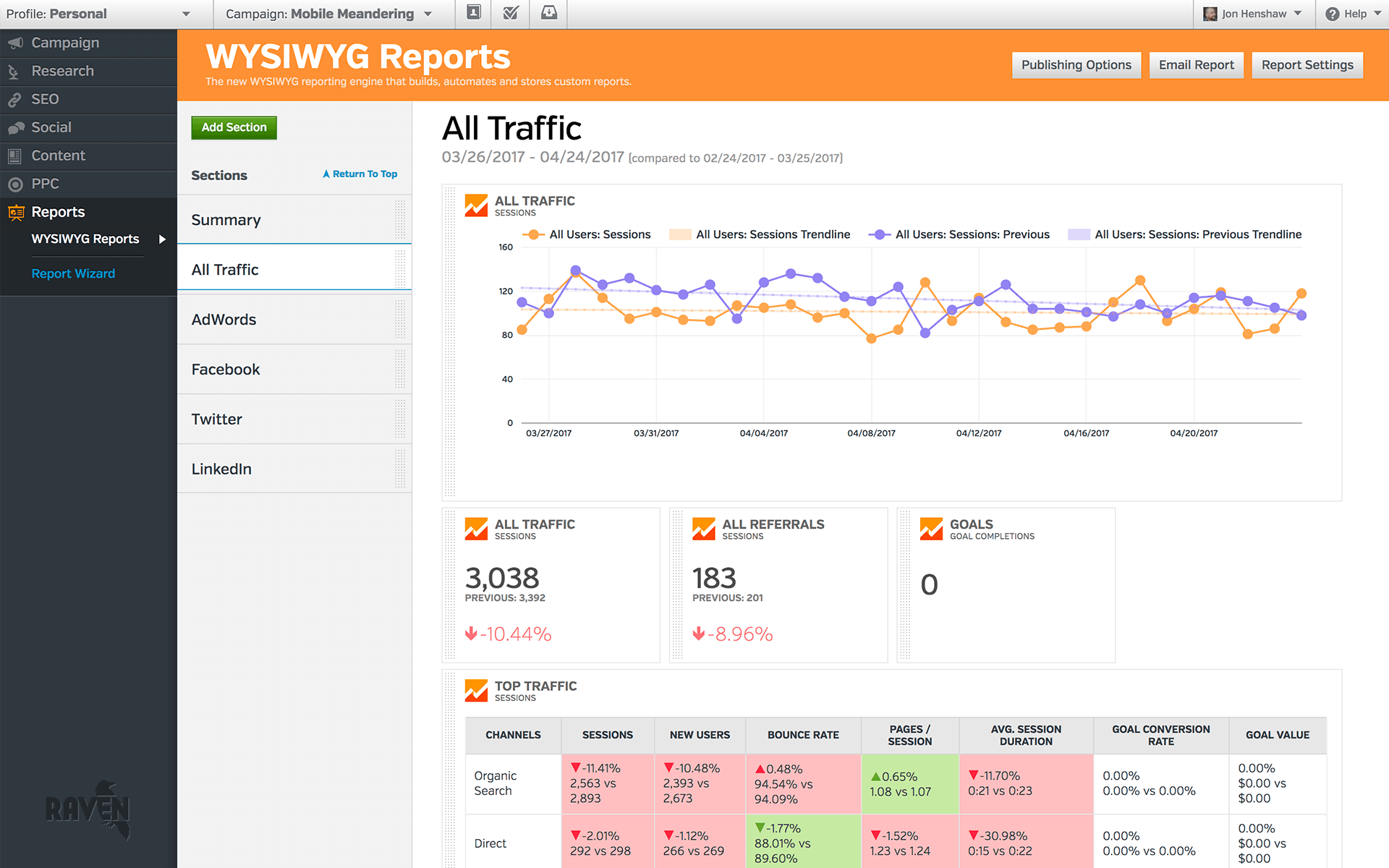Grab the drag handle of Facebook section
The width and height of the screenshot is (1389, 868).
(x=400, y=370)
